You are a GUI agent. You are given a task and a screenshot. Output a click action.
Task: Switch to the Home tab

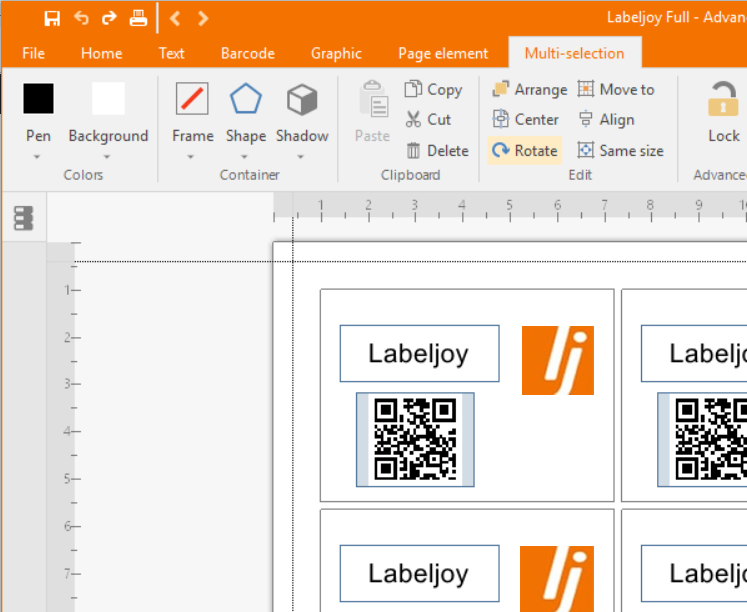coord(101,53)
